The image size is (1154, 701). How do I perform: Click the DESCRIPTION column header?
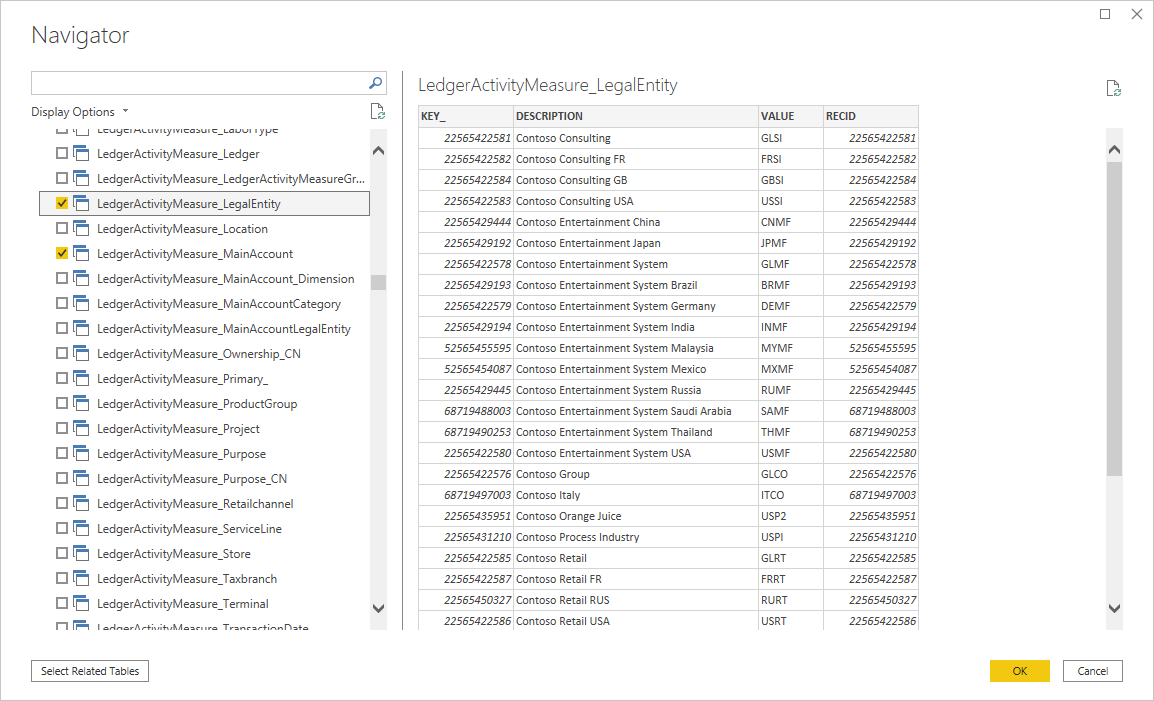click(x=636, y=116)
